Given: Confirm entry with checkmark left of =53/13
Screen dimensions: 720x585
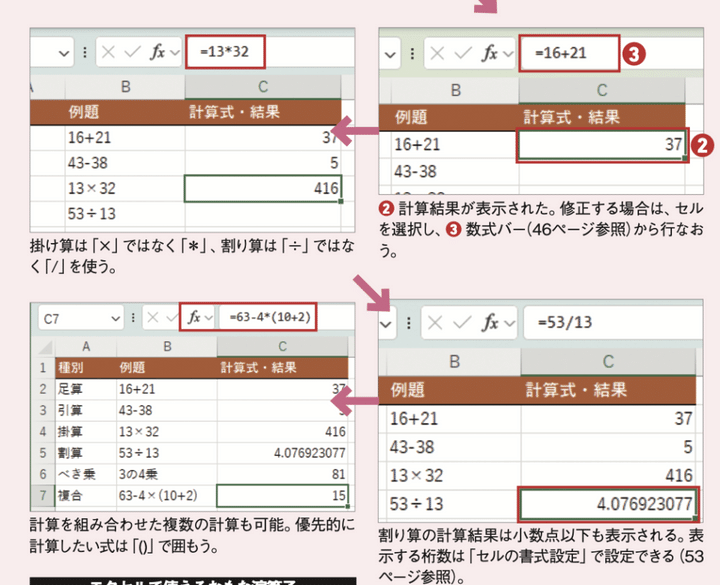Looking at the screenshot, I should click(463, 323).
